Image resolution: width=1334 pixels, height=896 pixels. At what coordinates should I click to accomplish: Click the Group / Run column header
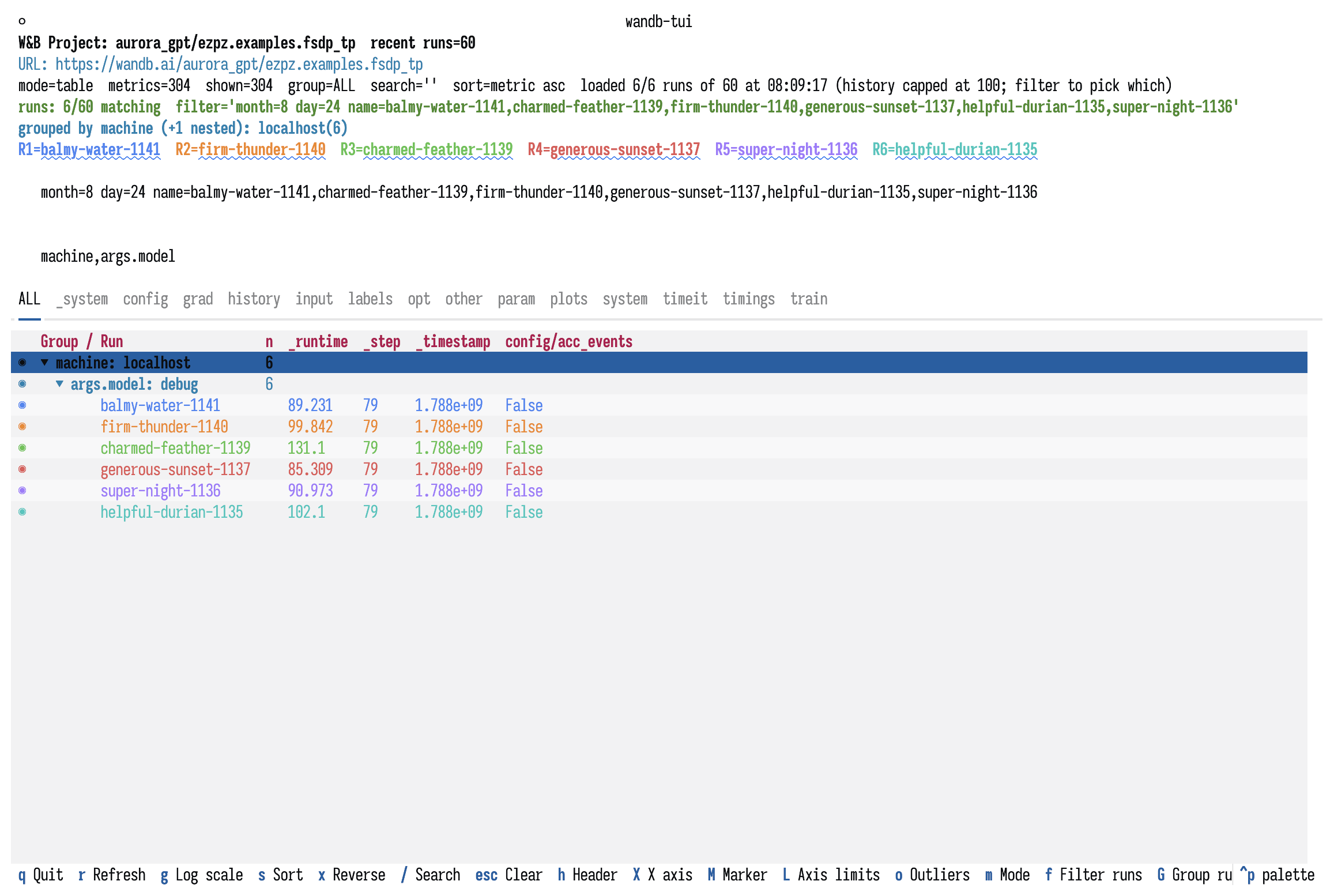pyautogui.click(x=82, y=341)
